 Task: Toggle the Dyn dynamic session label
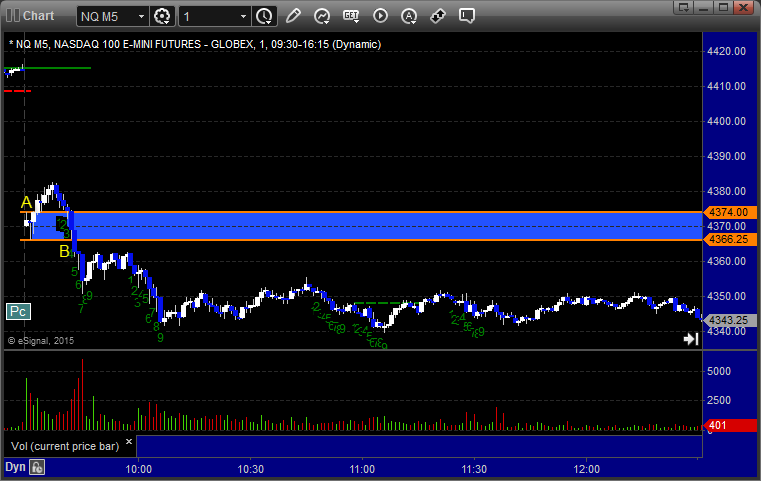pyautogui.click(x=15, y=467)
